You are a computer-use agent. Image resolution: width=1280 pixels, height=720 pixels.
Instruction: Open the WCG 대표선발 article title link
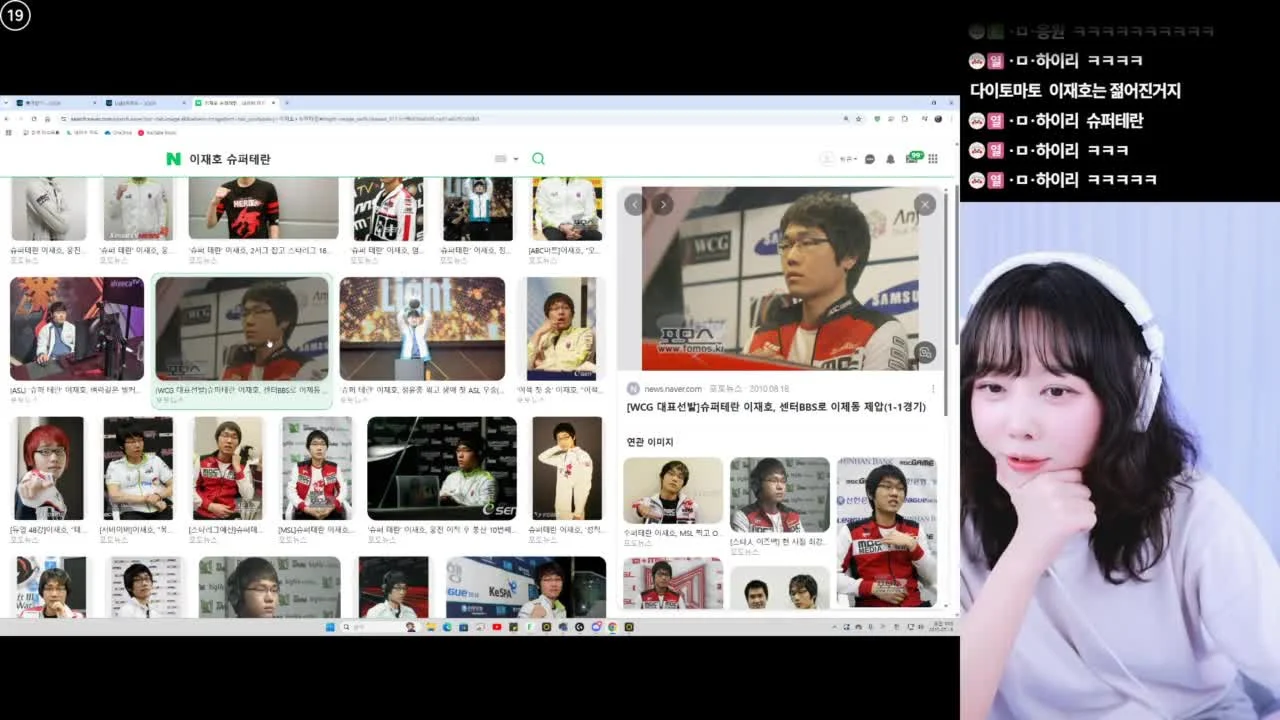[x=776, y=407]
